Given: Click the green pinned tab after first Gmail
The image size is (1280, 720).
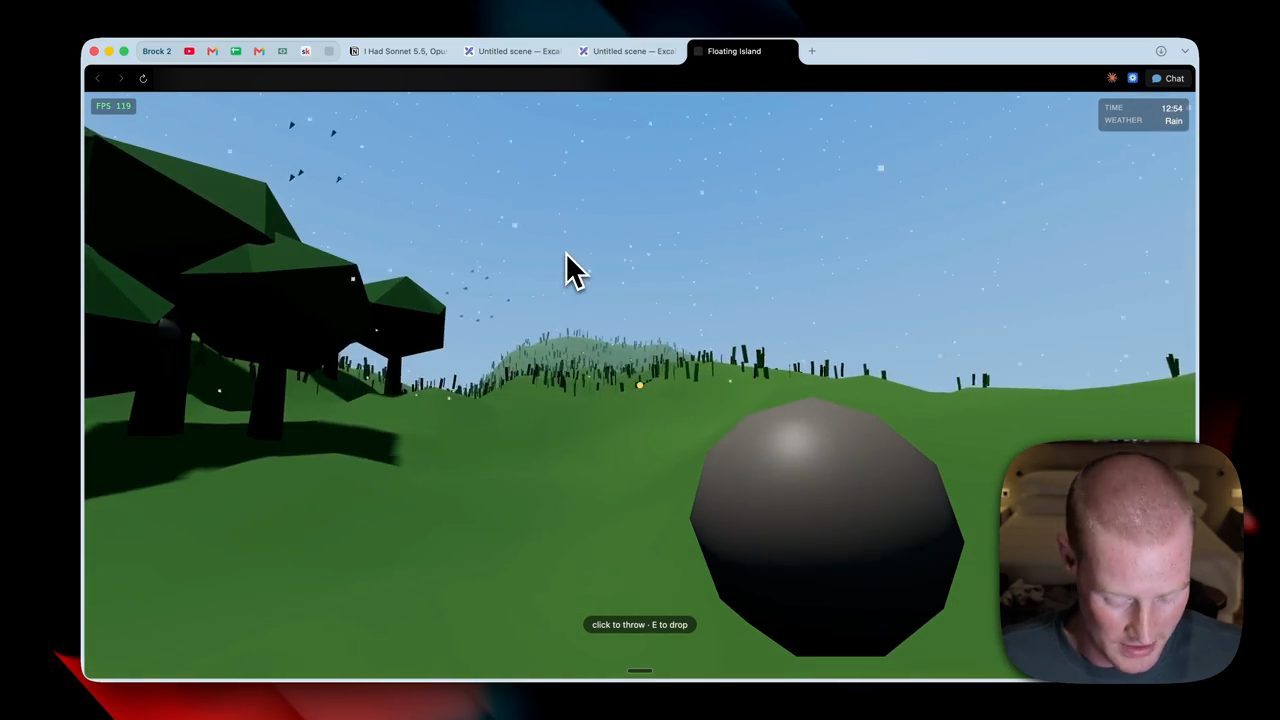Looking at the screenshot, I should coord(236,51).
